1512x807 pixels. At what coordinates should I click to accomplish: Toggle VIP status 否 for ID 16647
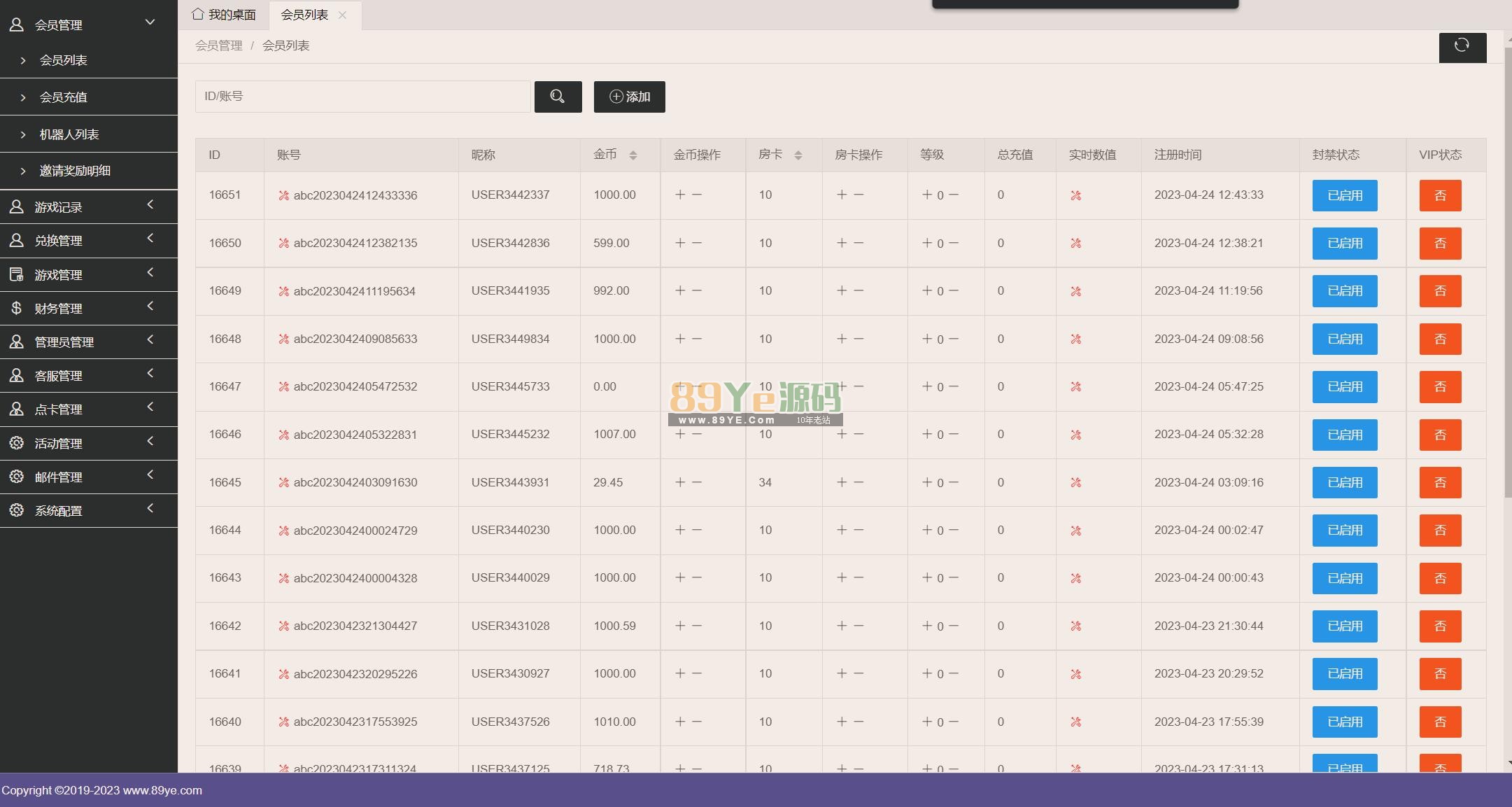pyautogui.click(x=1439, y=387)
